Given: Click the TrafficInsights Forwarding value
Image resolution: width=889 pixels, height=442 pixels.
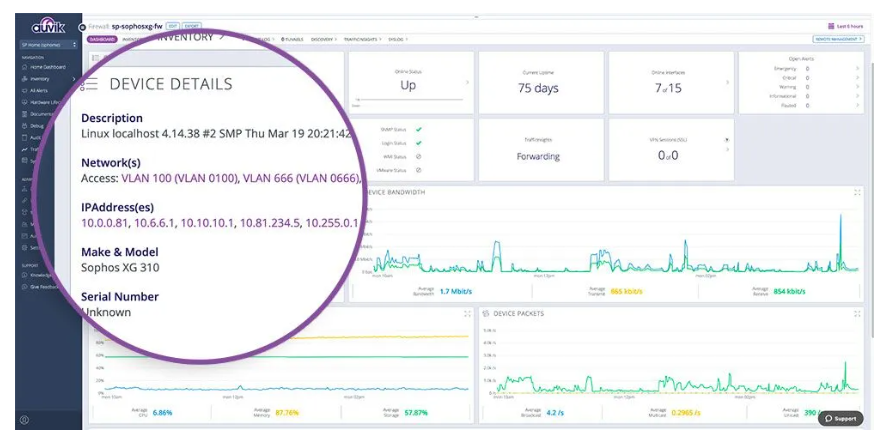Looking at the screenshot, I should (x=538, y=156).
